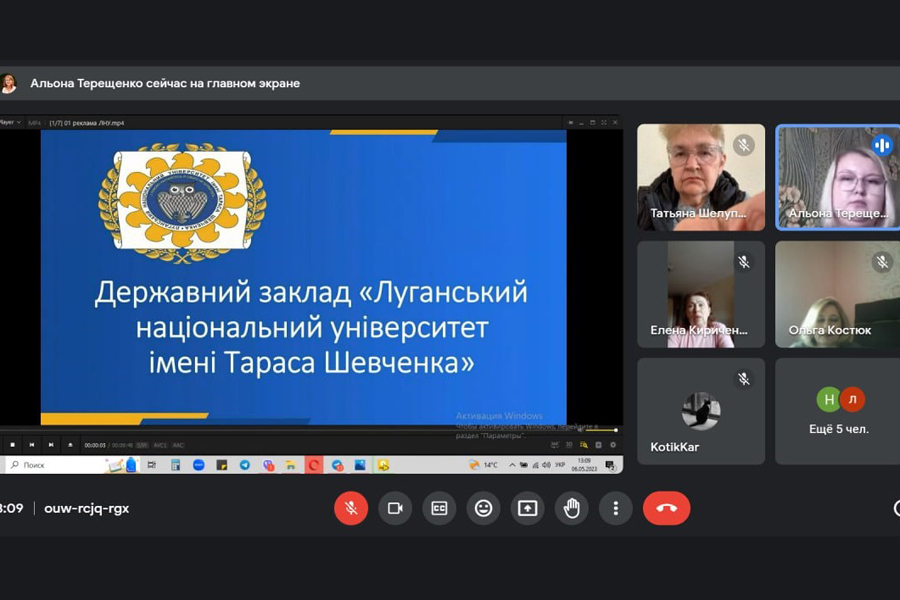This screenshot has height=600, width=900.
Task: Open the Calculator from the taskbar
Action: [x=176, y=465]
